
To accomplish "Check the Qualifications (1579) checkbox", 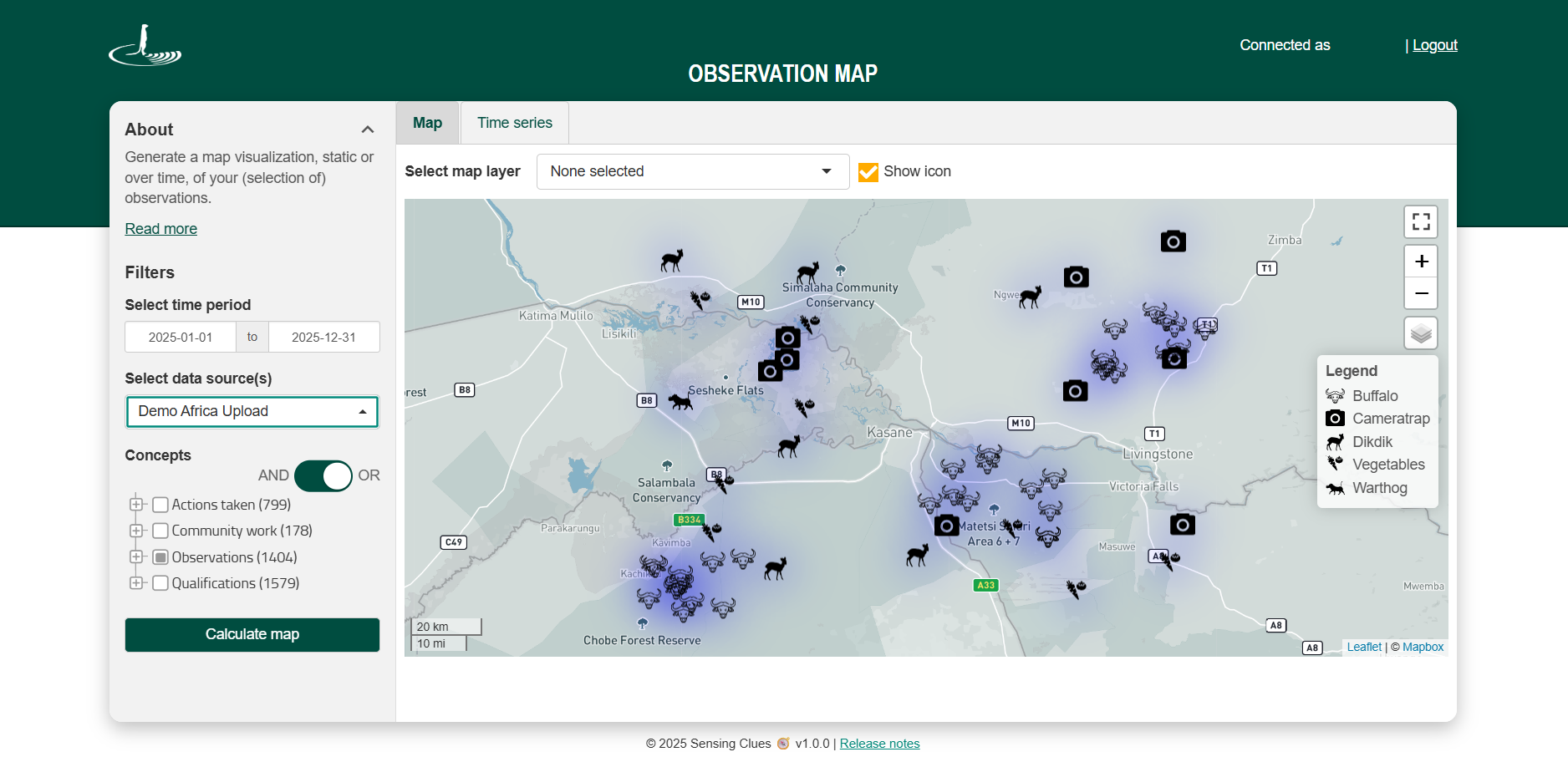I will (x=160, y=583).
